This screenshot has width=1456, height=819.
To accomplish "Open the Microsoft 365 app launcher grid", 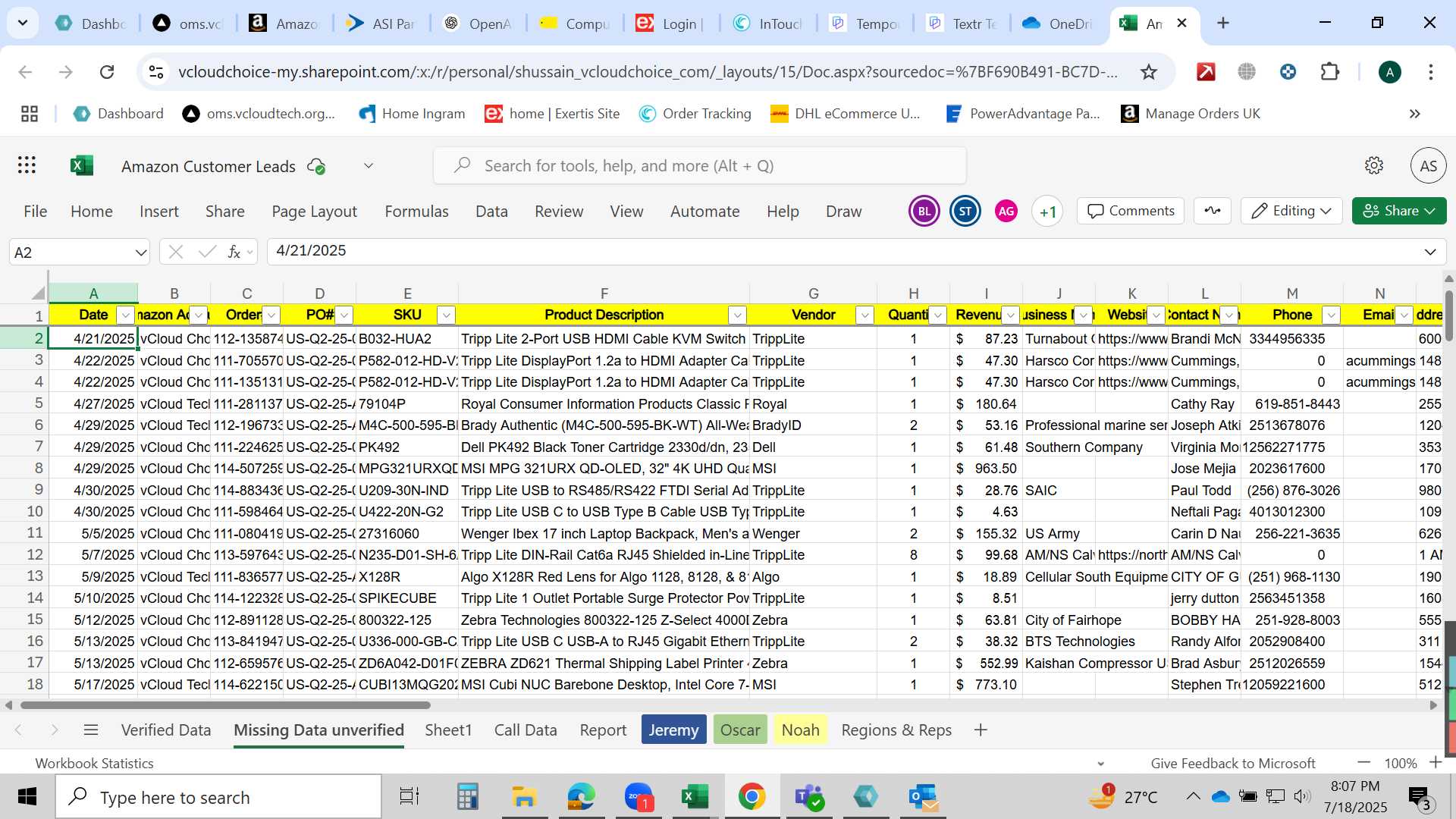I will pyautogui.click(x=27, y=165).
